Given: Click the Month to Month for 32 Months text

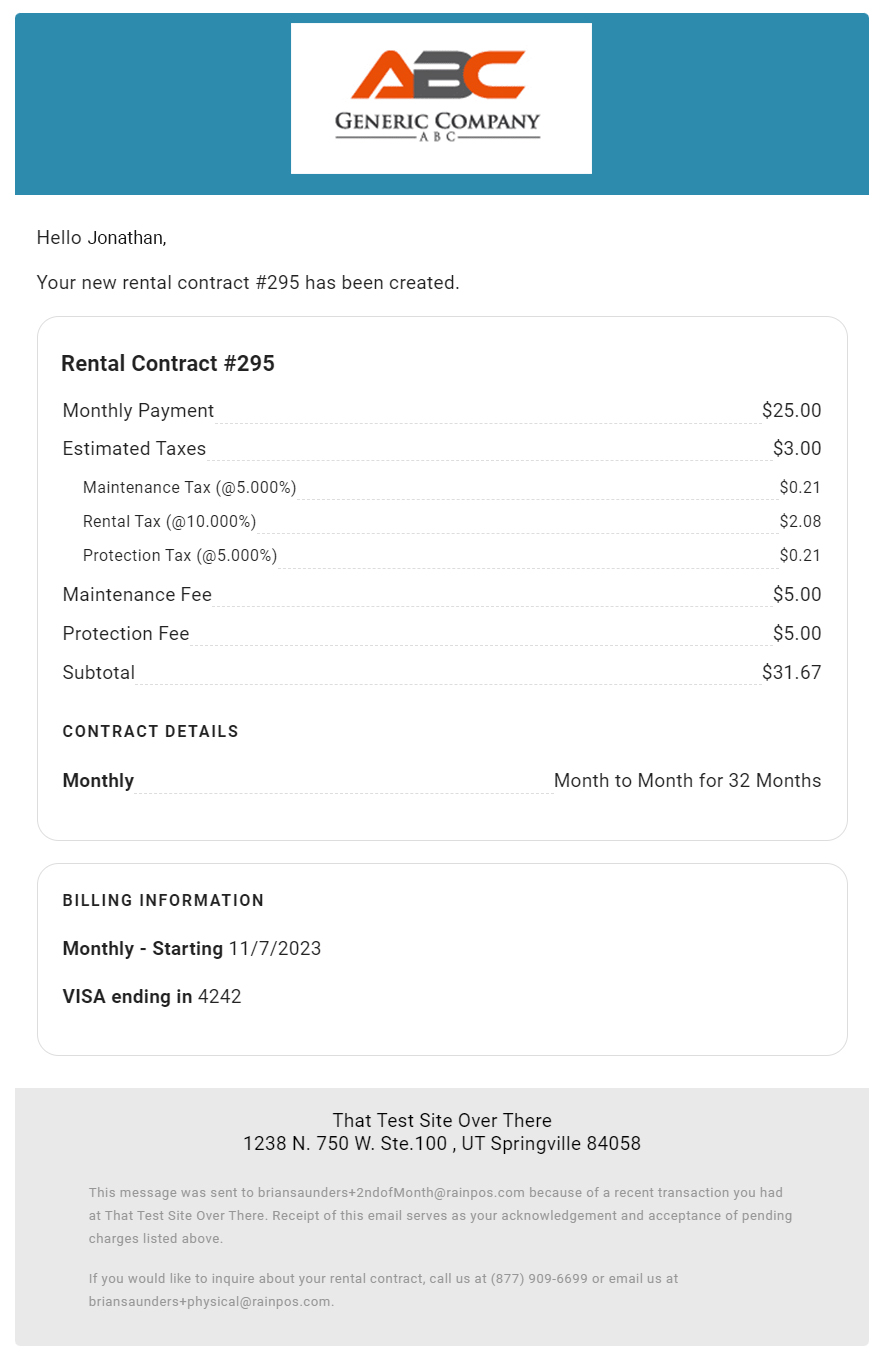Looking at the screenshot, I should [x=688, y=780].
